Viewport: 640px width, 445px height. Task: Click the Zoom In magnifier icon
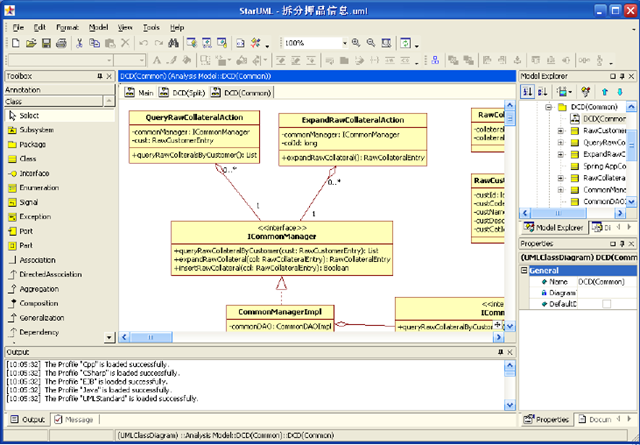tap(356, 43)
